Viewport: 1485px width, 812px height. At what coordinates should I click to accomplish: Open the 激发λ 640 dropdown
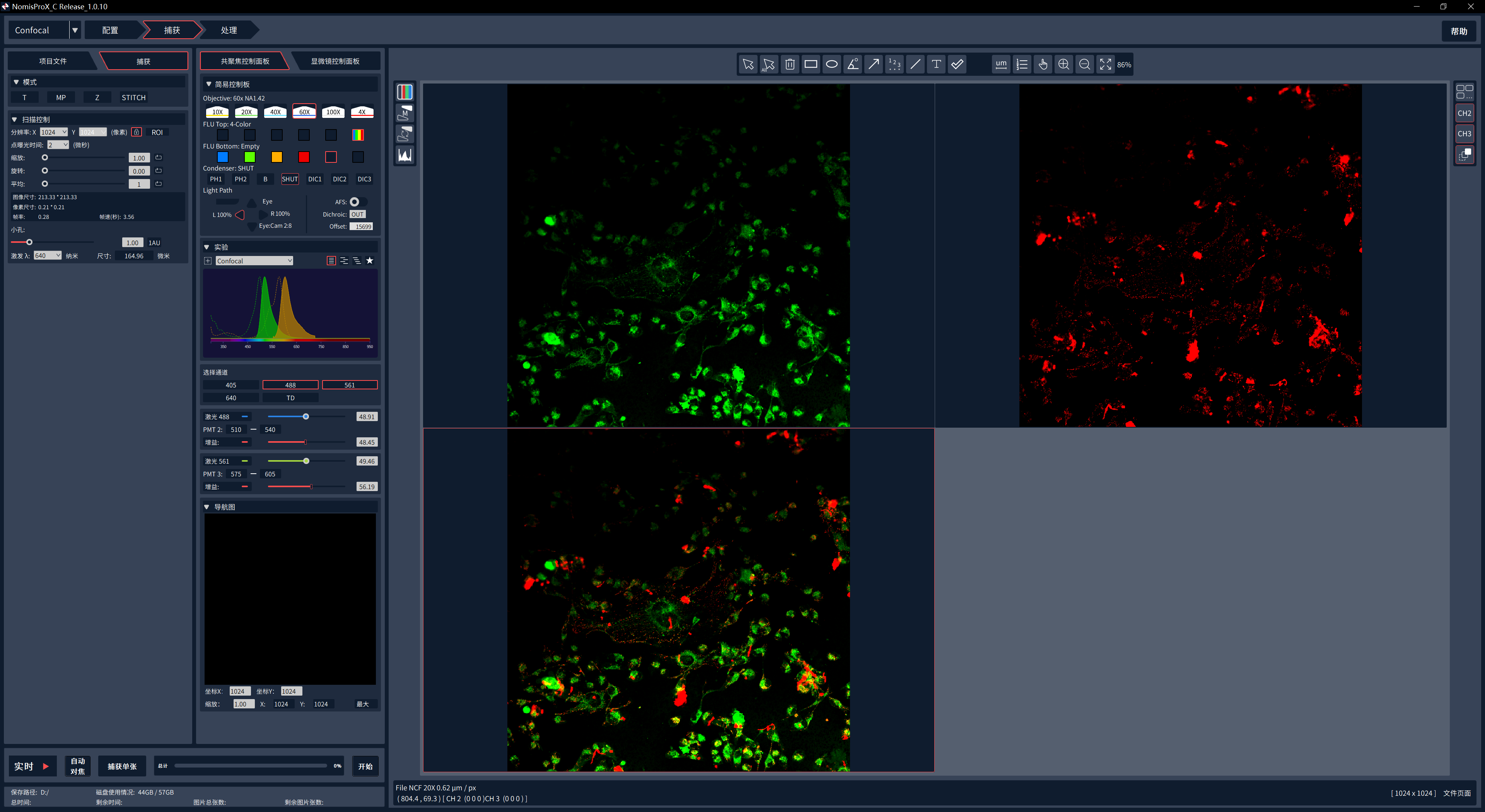click(47, 255)
